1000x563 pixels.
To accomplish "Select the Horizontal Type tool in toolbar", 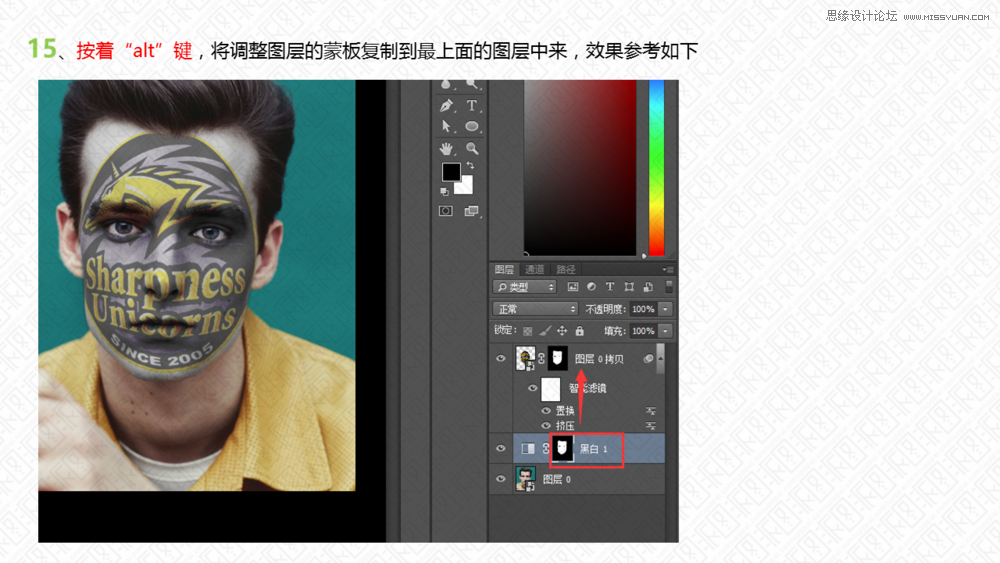I will (471, 105).
